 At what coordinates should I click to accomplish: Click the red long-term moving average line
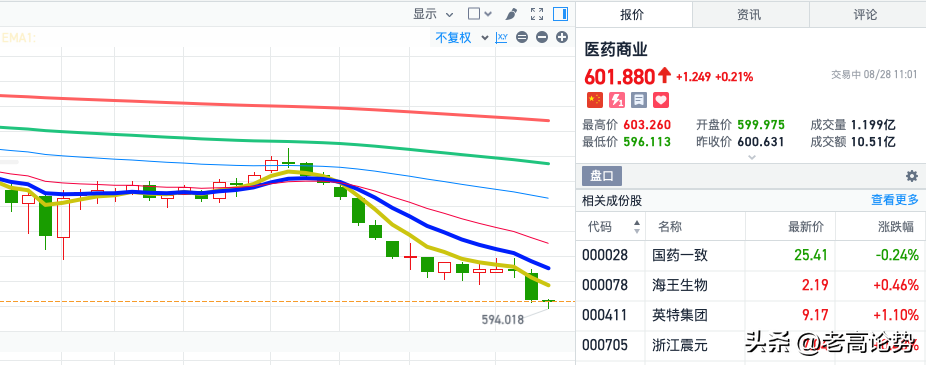click(x=275, y=106)
